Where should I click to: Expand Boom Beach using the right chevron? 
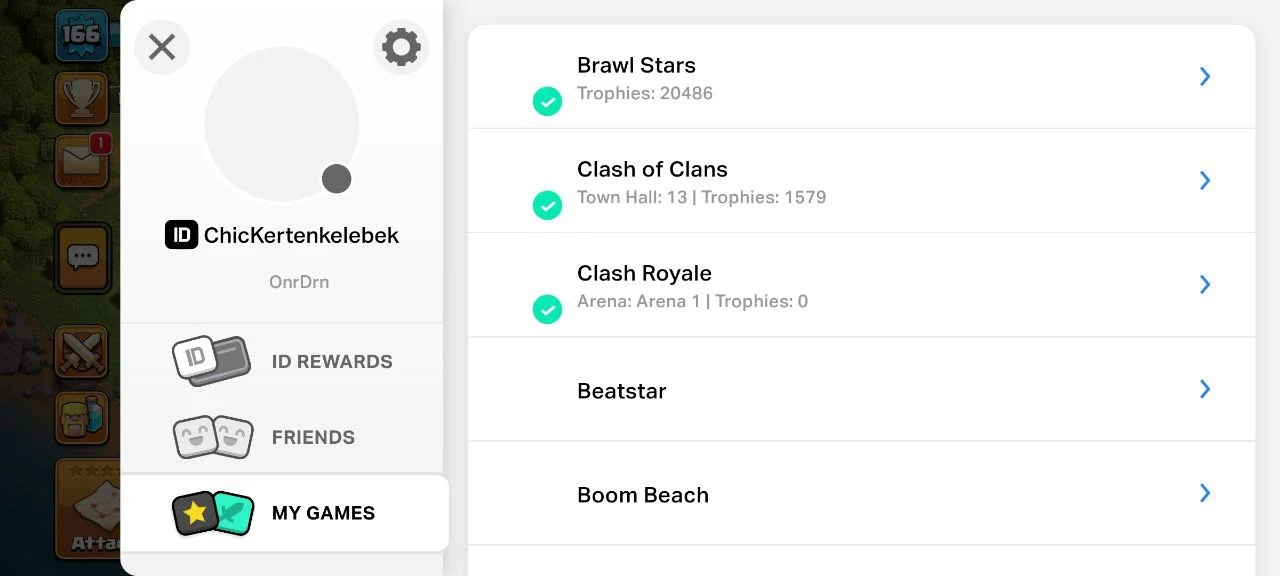tap(1205, 492)
